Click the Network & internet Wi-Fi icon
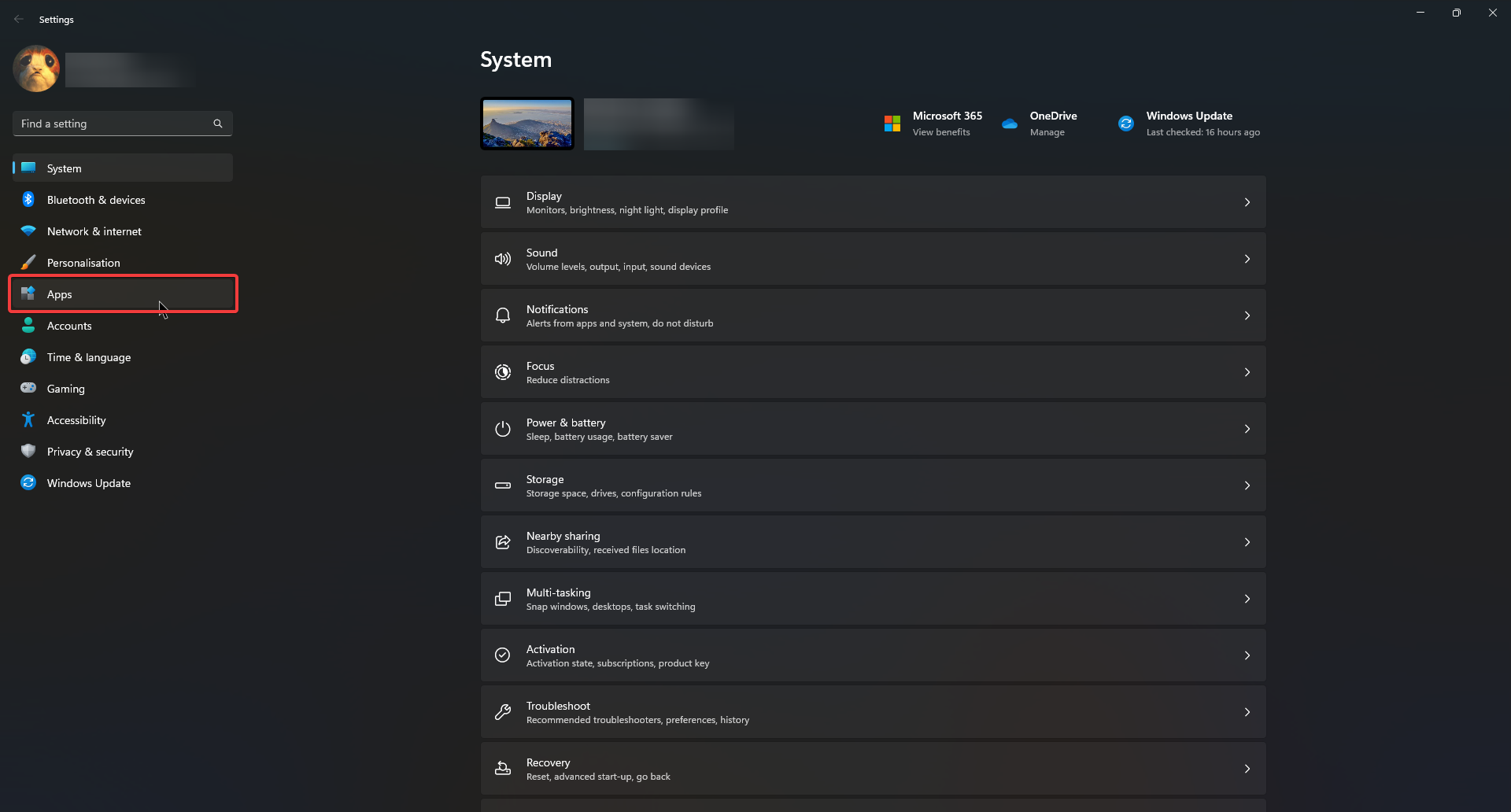1511x812 pixels. pos(28,231)
